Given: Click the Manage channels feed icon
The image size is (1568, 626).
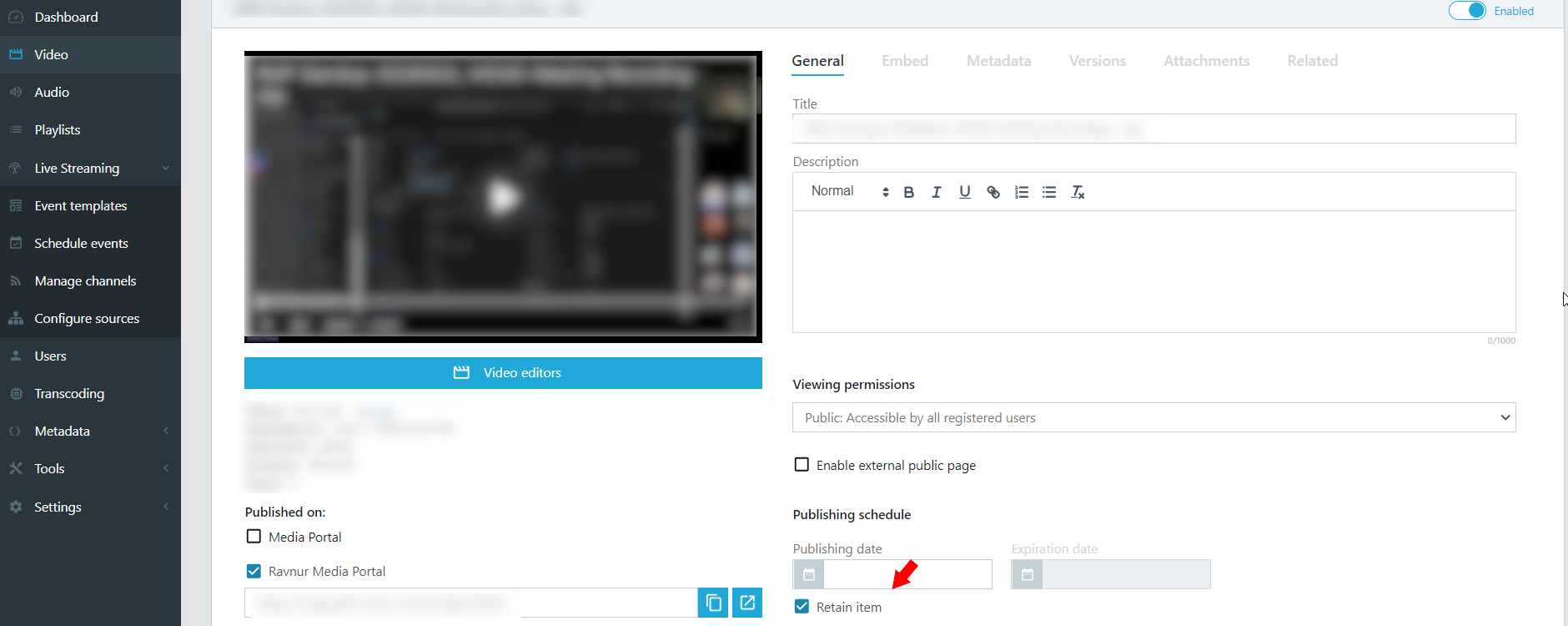Looking at the screenshot, I should tap(16, 280).
